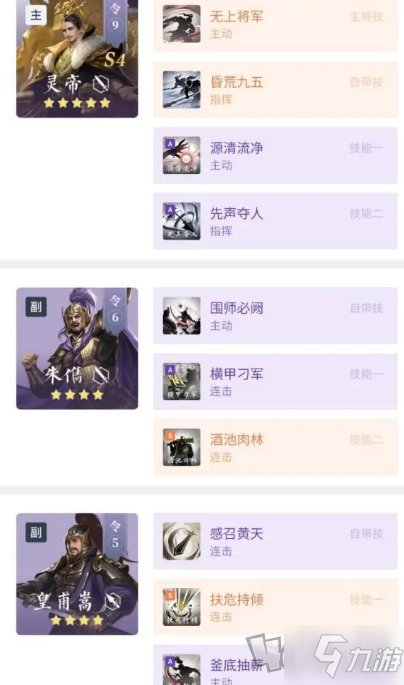Click the 主 badge on 灵帝 card
404x685 pixels.
(x=36, y=15)
